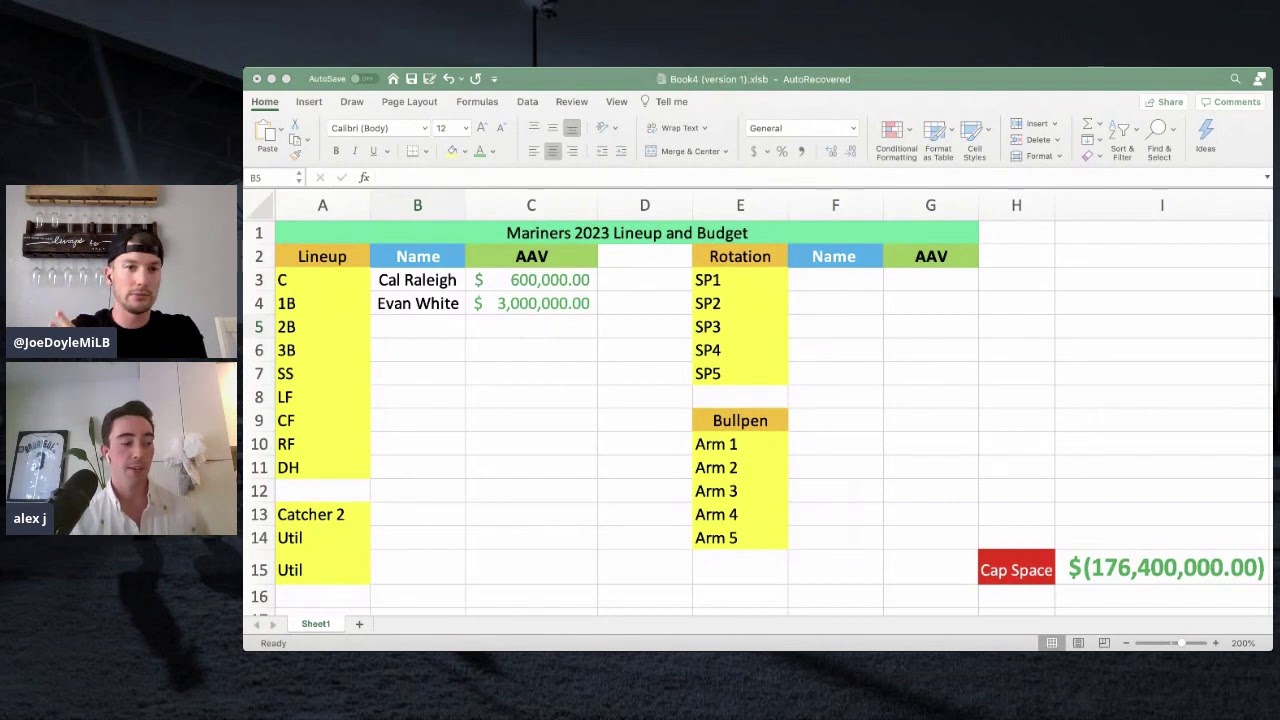Apply Comma Style number format
1280x720 pixels.
coord(801,151)
